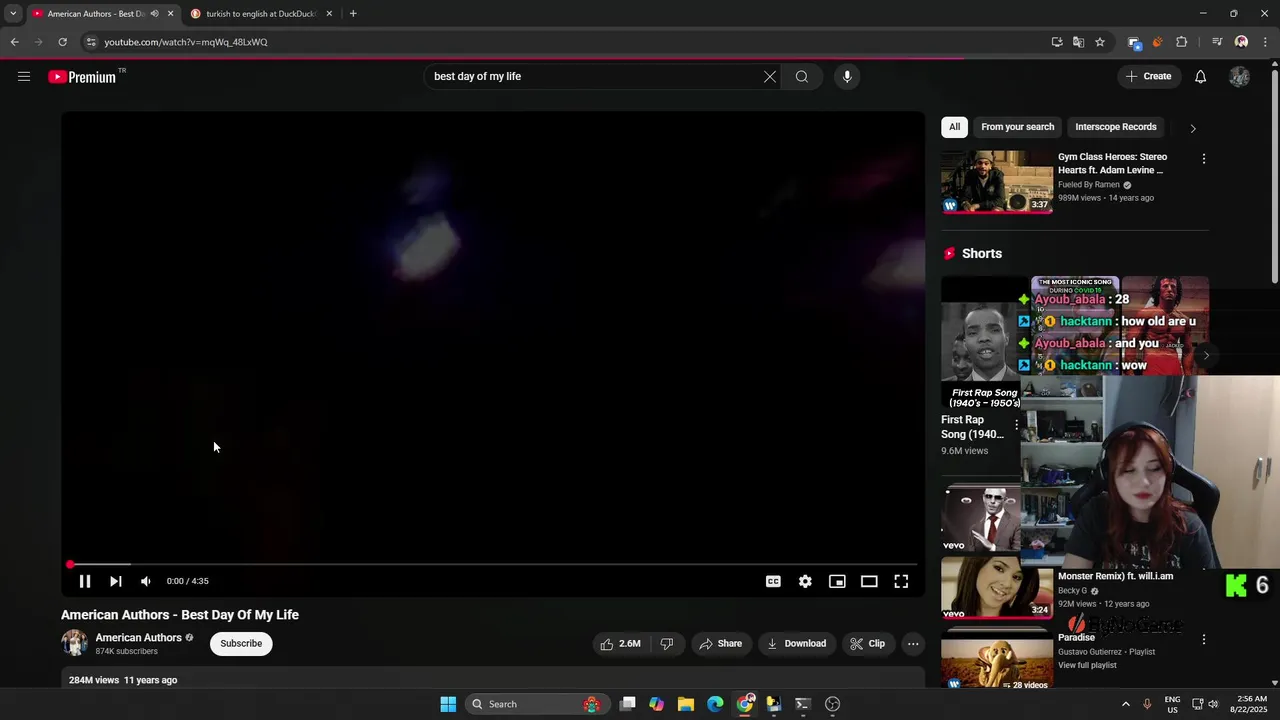Open OBS Studio from the taskbar
The width and height of the screenshot is (1280, 720).
pos(832,704)
